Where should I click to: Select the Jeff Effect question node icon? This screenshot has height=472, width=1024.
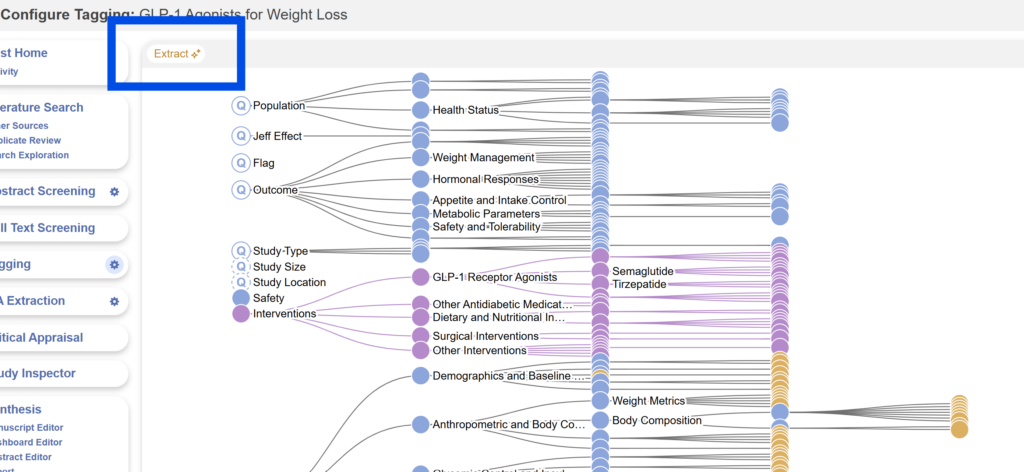click(x=241, y=136)
